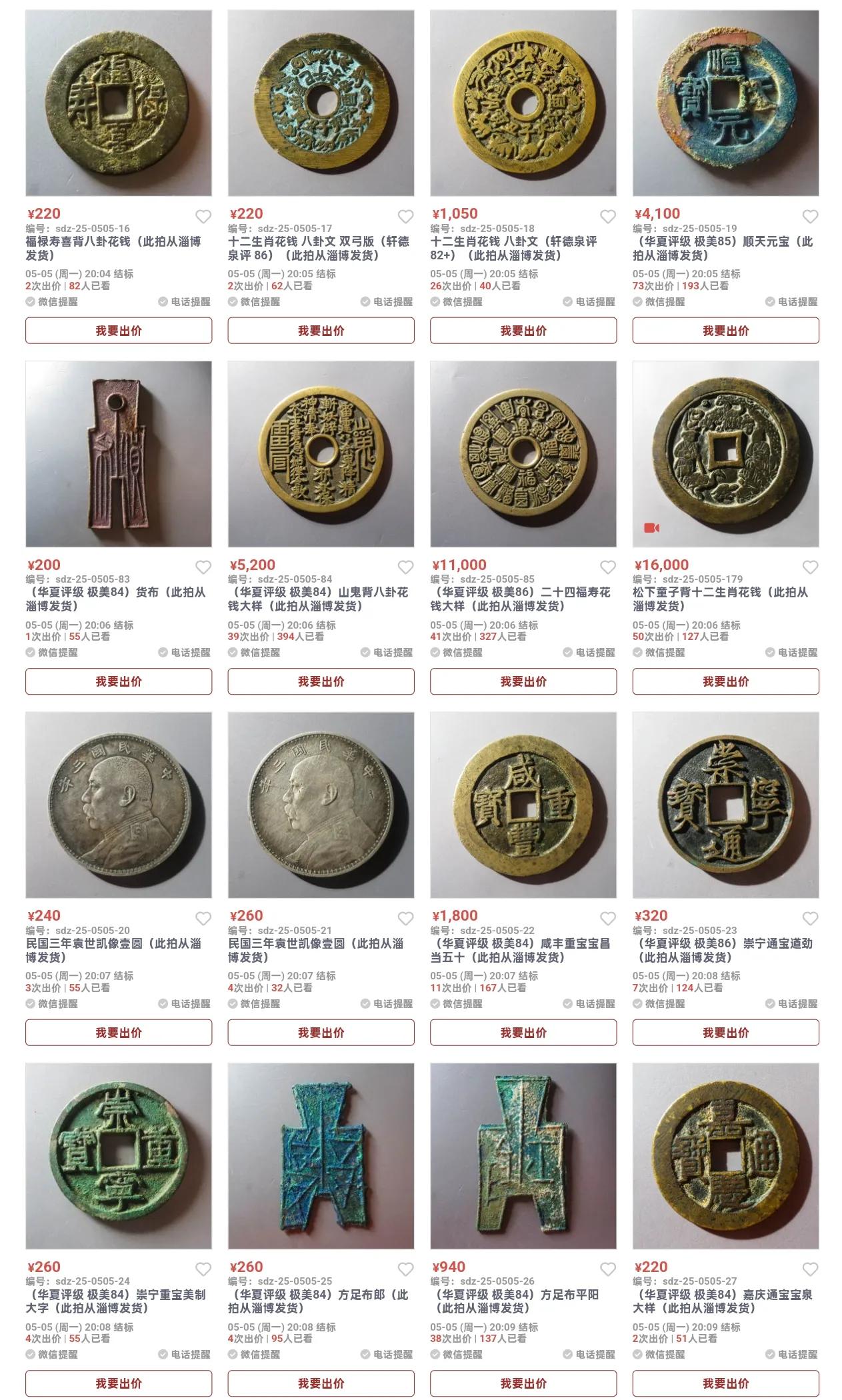Viewport: 842px width, 1400px height.
Task: Favorite the 顺天元宝 coin with heart icon
Action: [810, 217]
